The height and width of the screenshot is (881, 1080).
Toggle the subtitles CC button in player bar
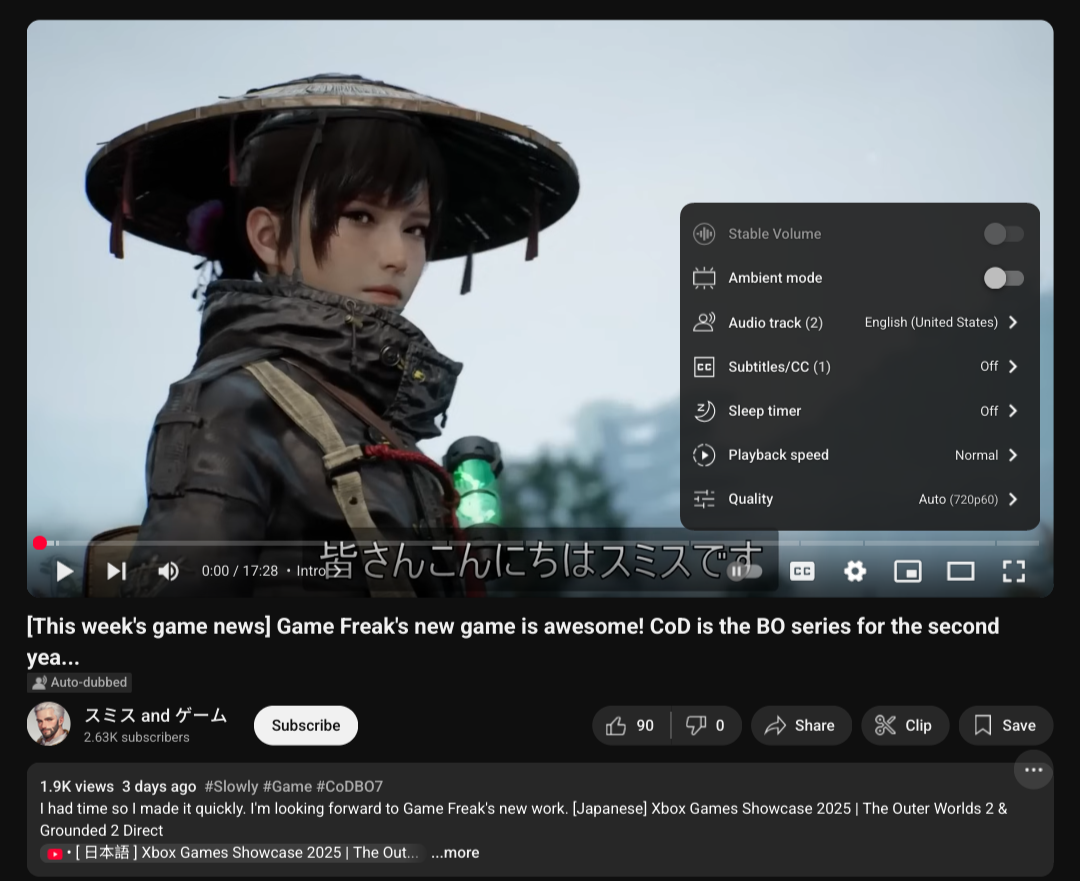802,571
